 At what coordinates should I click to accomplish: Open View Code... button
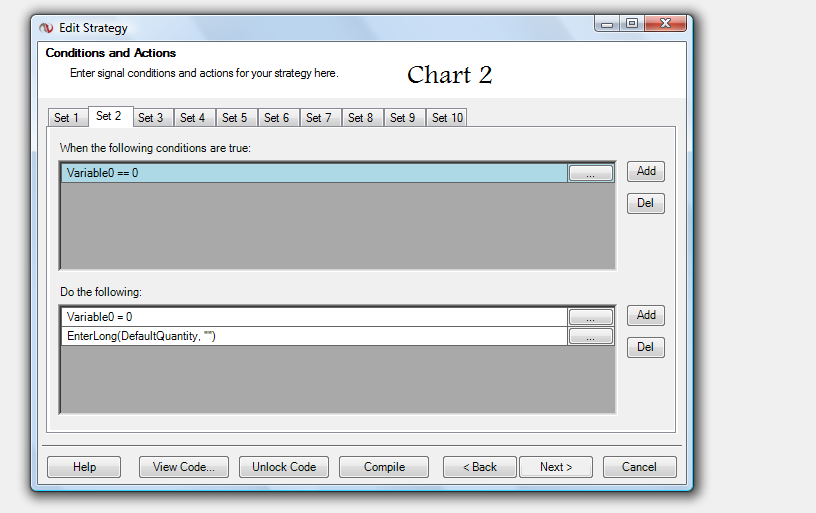pos(184,467)
